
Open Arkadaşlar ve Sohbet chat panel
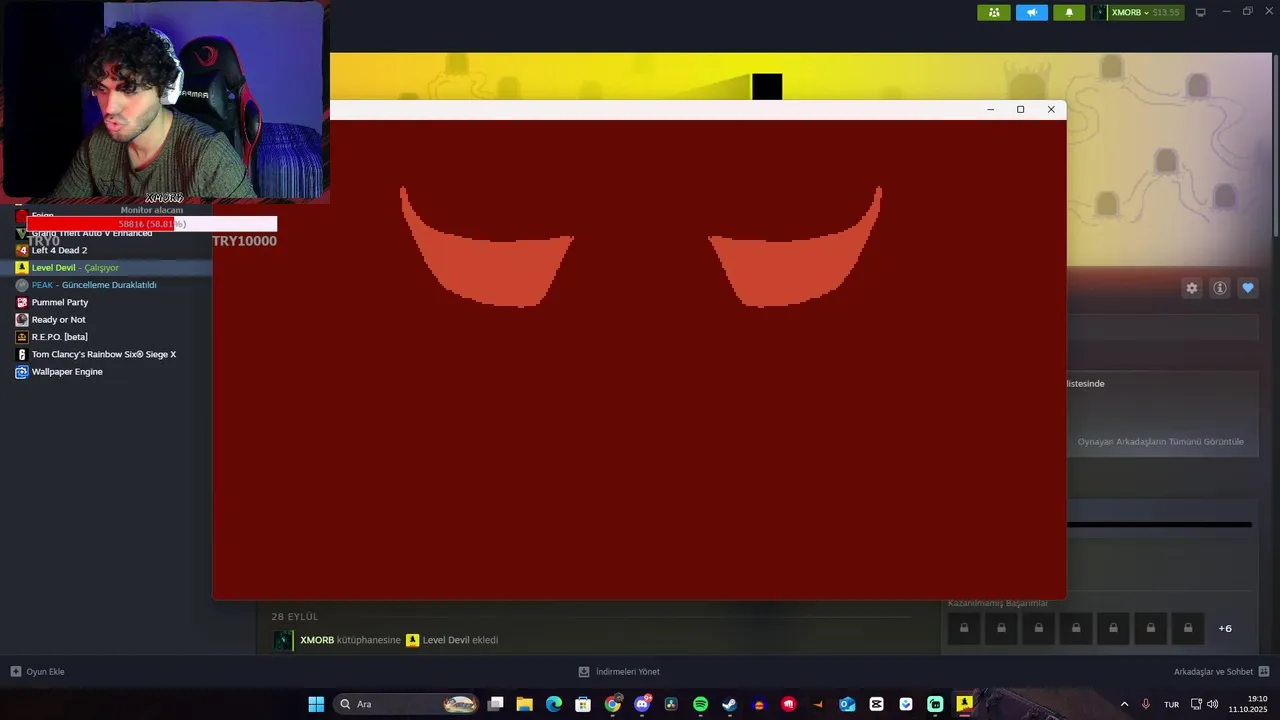pos(1221,672)
